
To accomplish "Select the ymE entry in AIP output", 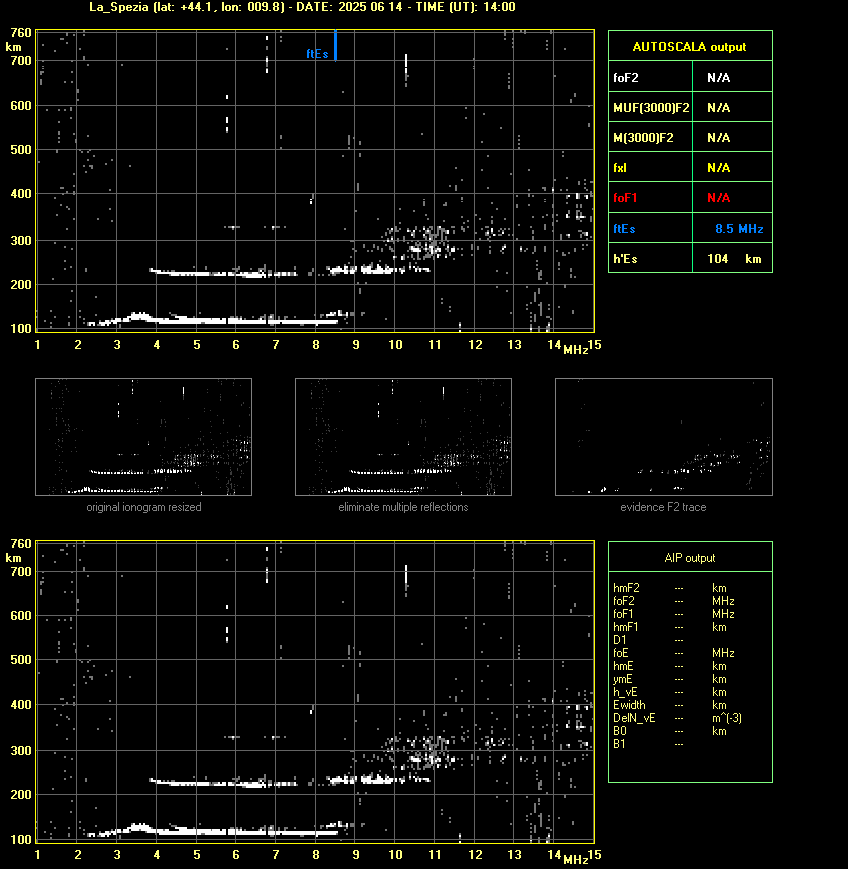I will [x=622, y=679].
